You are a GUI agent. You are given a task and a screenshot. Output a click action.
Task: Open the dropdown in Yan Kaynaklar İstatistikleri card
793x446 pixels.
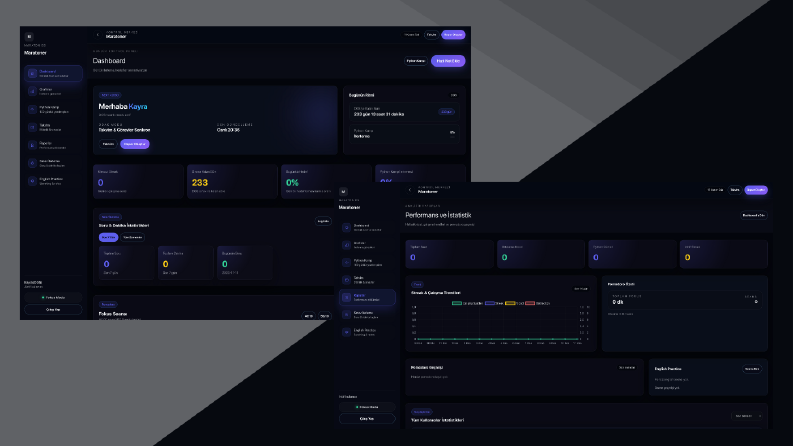coord(746,416)
